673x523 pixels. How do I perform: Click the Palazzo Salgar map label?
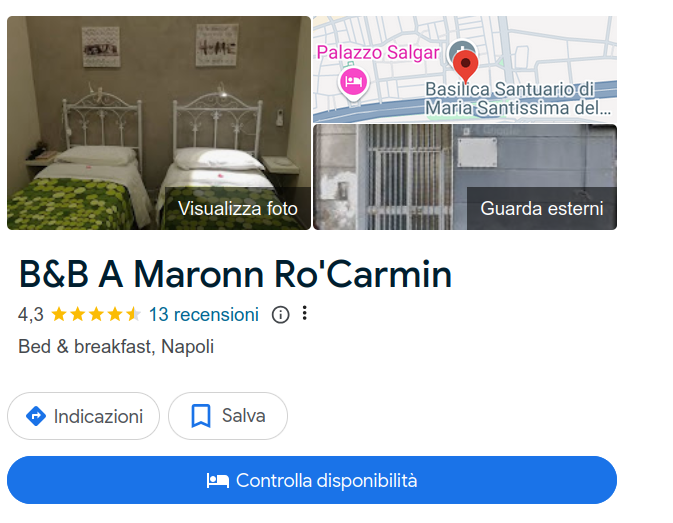378,53
